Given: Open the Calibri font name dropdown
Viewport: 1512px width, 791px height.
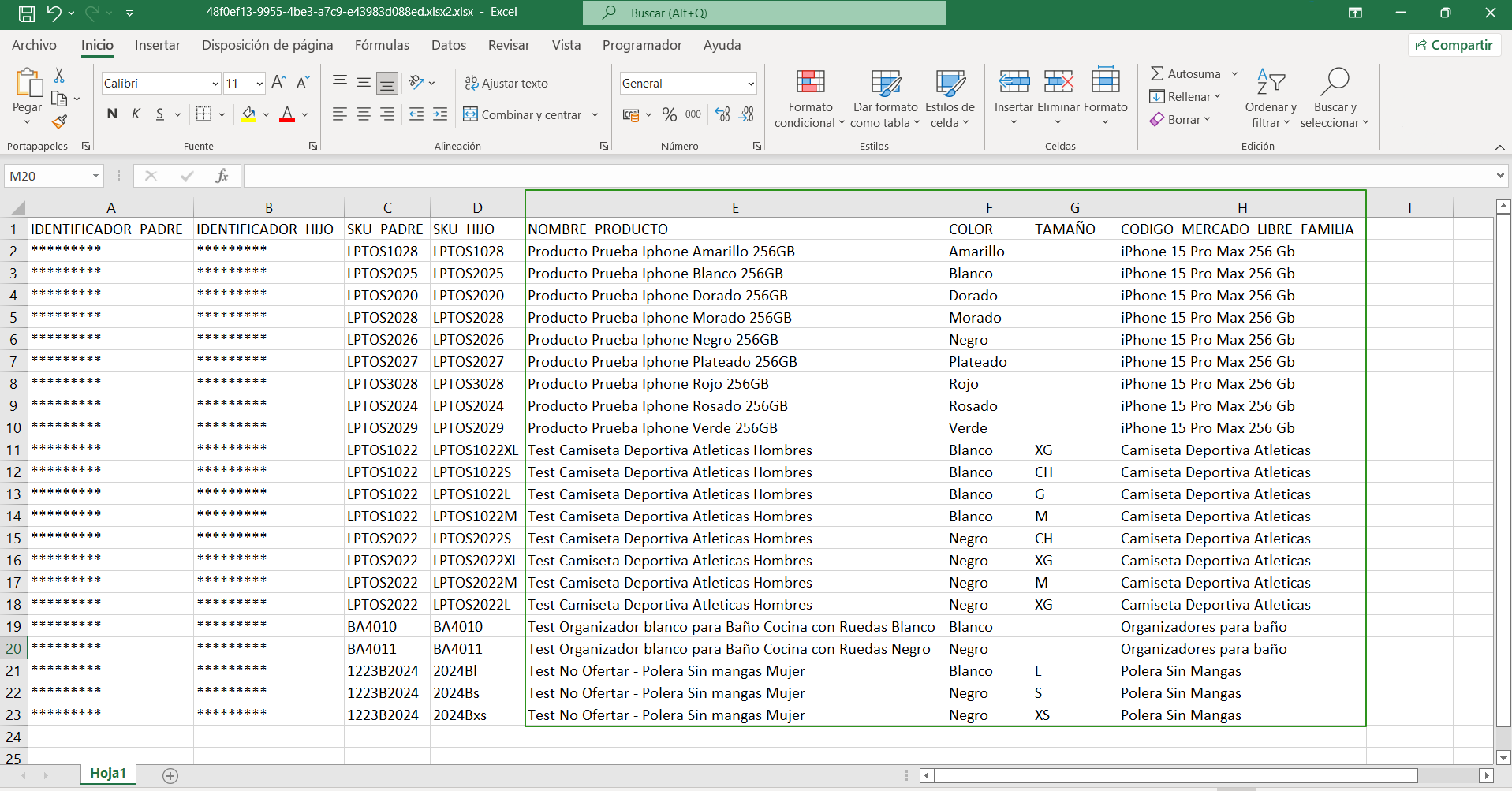Looking at the screenshot, I should 215,83.
